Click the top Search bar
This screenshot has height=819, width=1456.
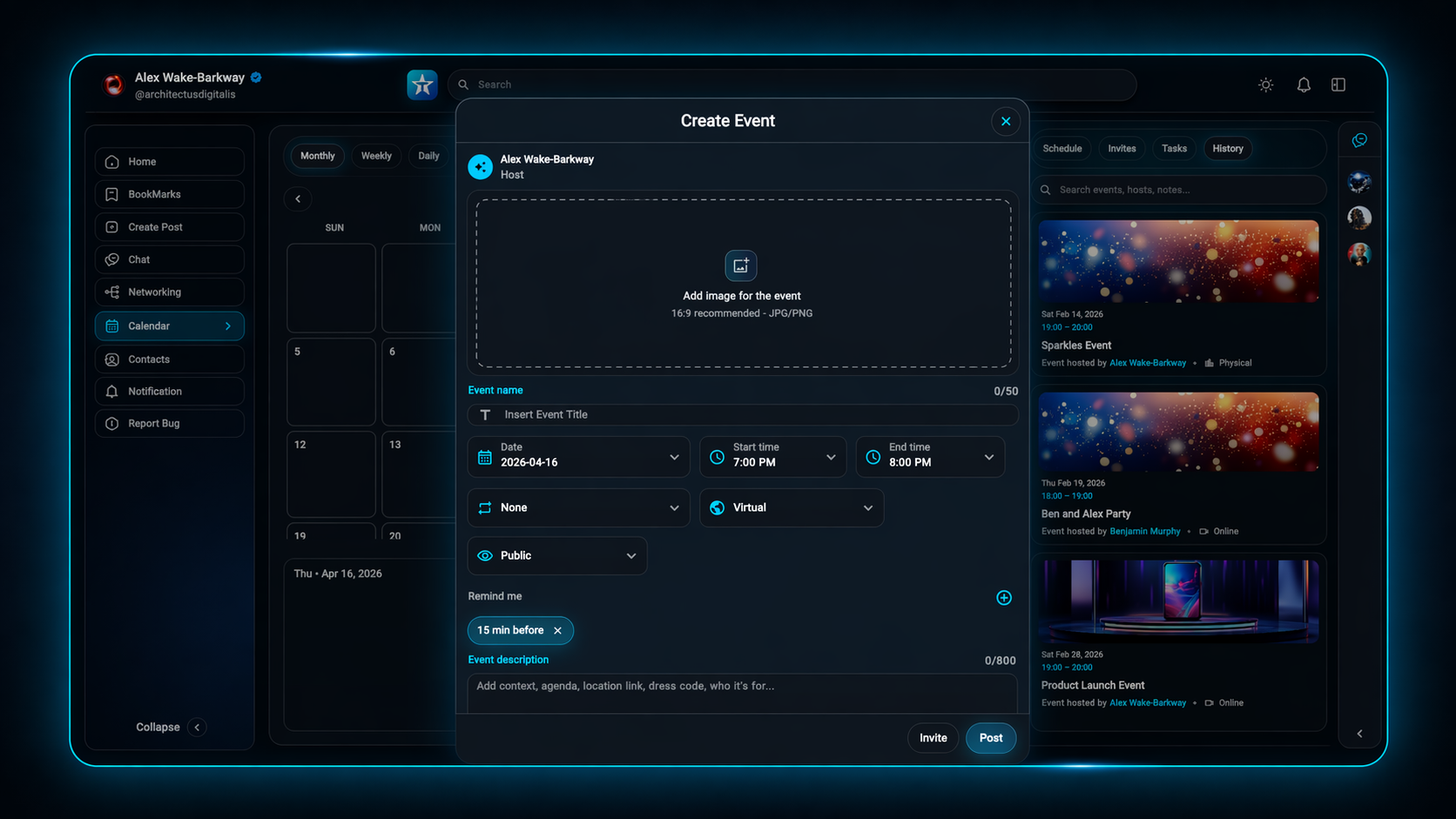[x=792, y=84]
